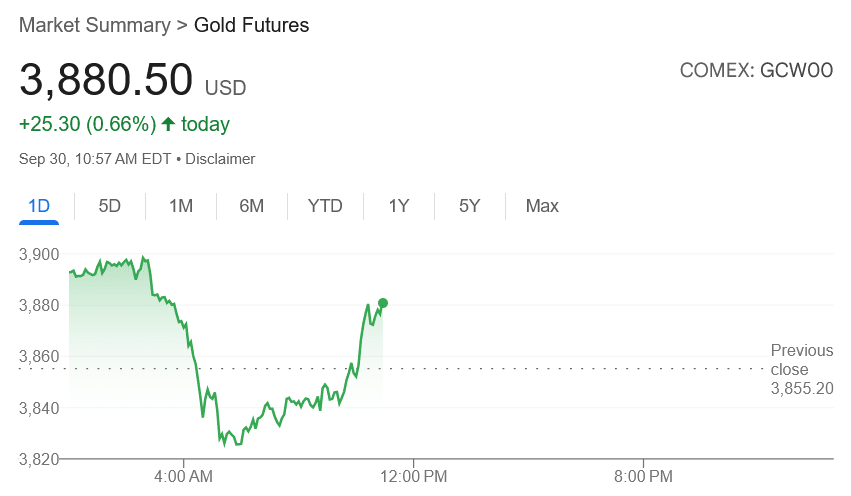Click the 3,880.50 price value
The height and width of the screenshot is (496, 851).
pos(106,80)
